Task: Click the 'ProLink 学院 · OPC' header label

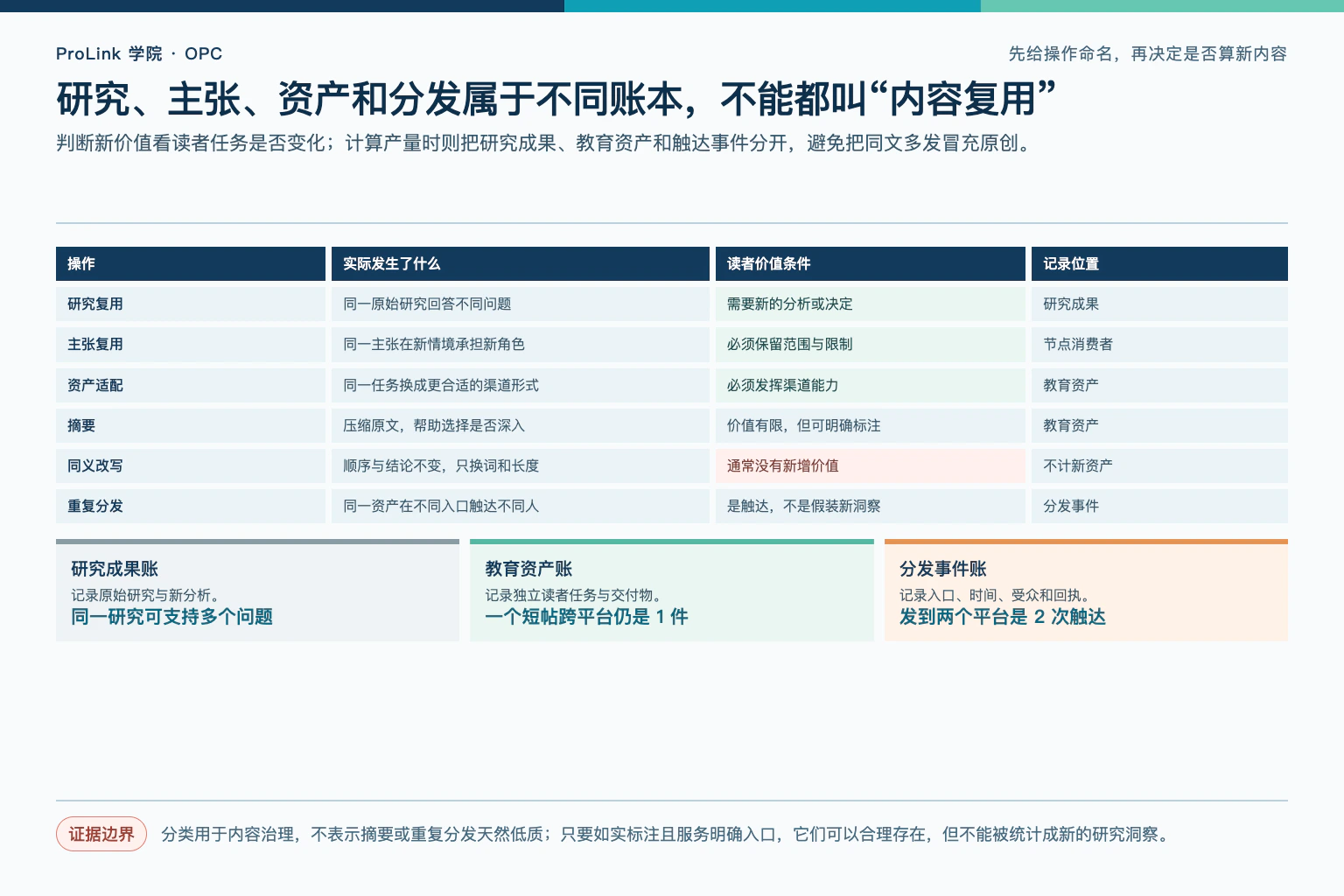Action: pyautogui.click(x=139, y=53)
